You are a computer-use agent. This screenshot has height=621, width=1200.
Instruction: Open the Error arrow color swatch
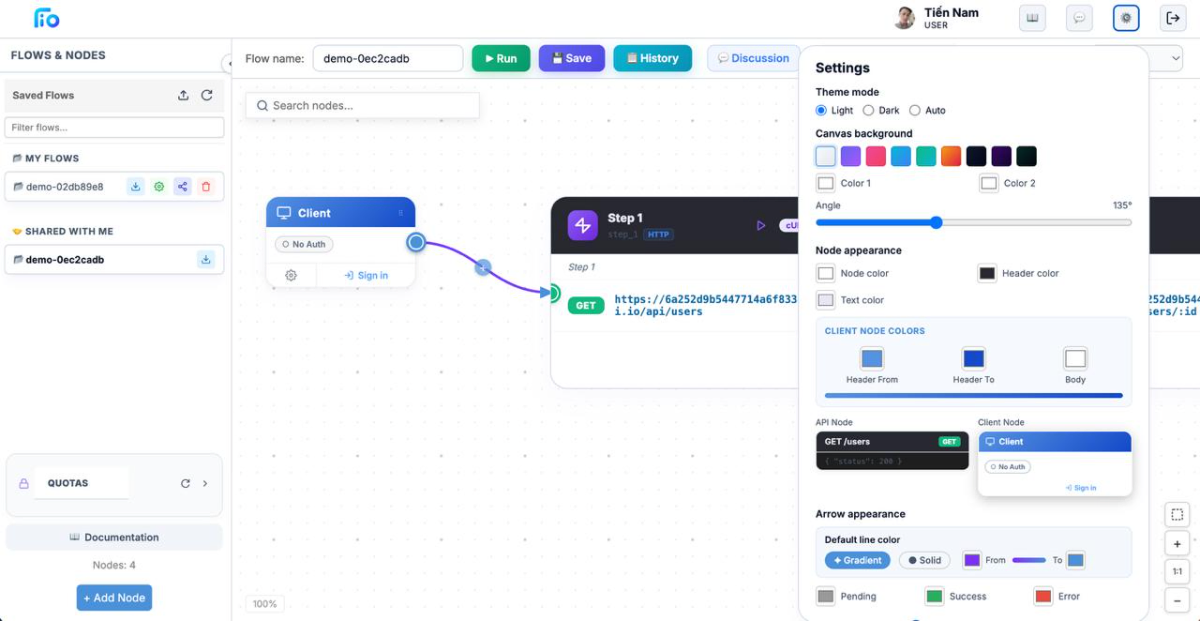[x=1043, y=596]
